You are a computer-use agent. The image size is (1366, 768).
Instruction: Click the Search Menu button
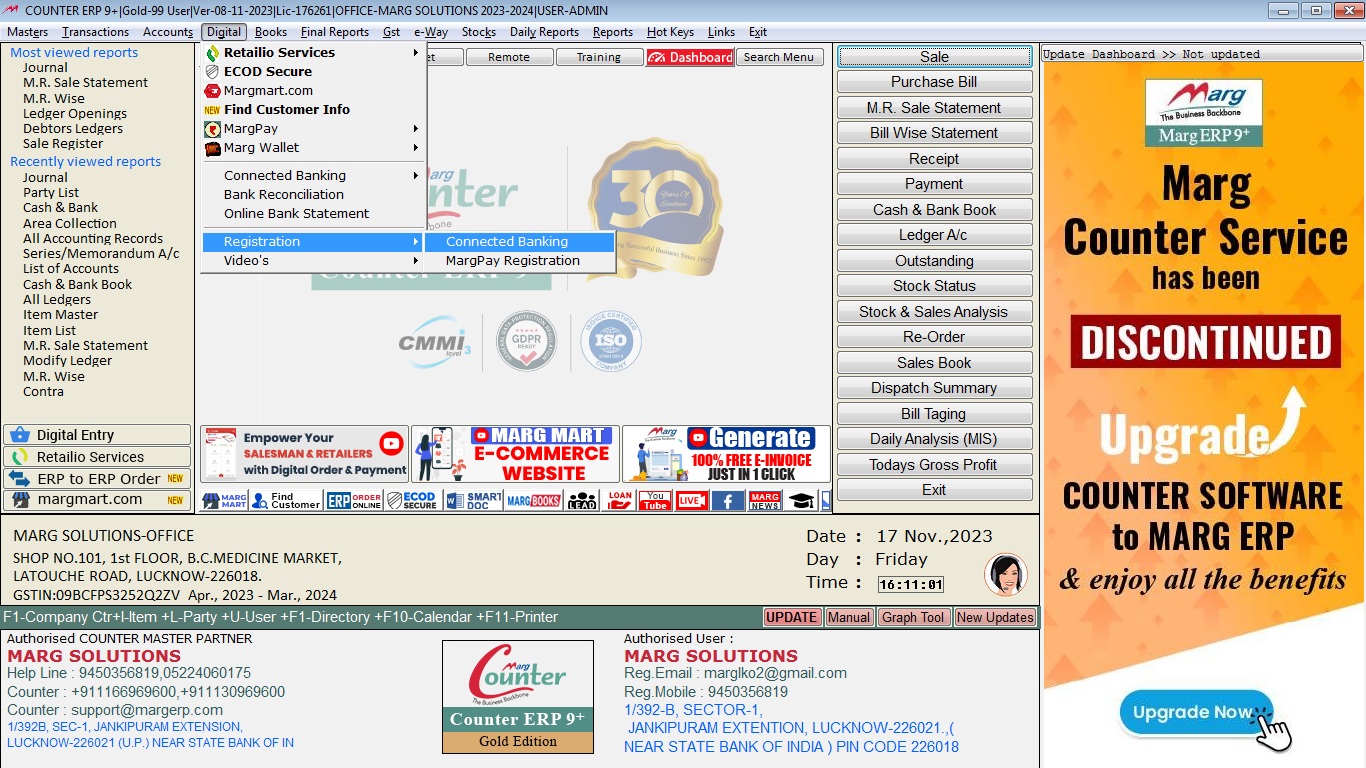point(779,57)
